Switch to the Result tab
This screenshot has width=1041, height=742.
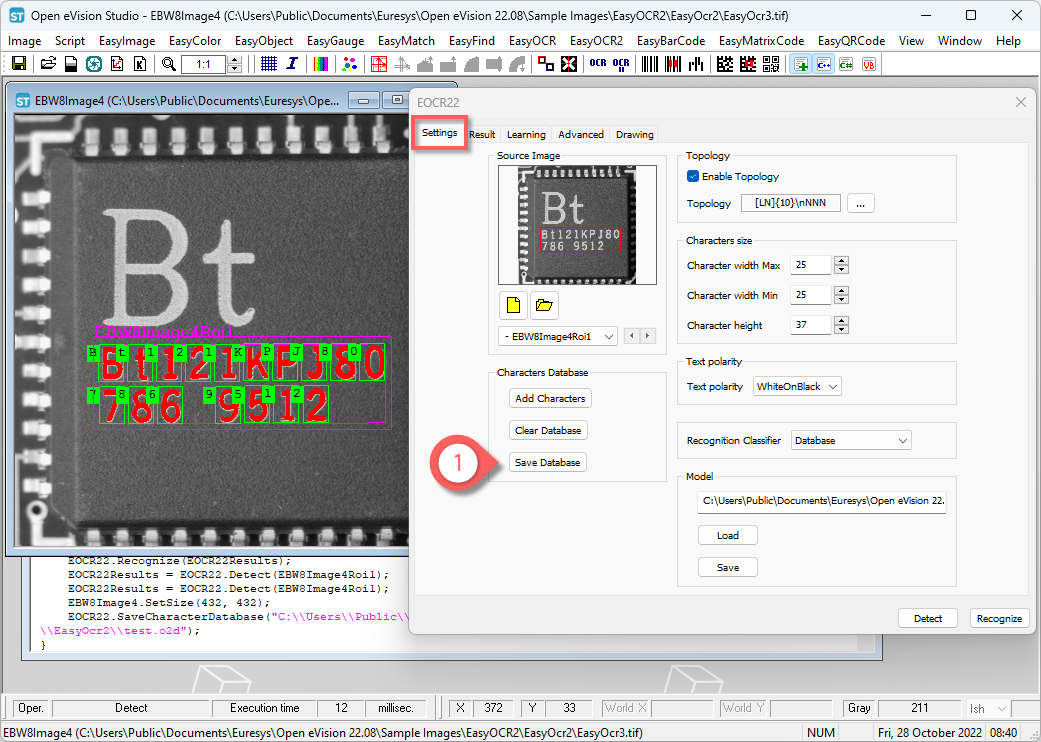pos(482,134)
